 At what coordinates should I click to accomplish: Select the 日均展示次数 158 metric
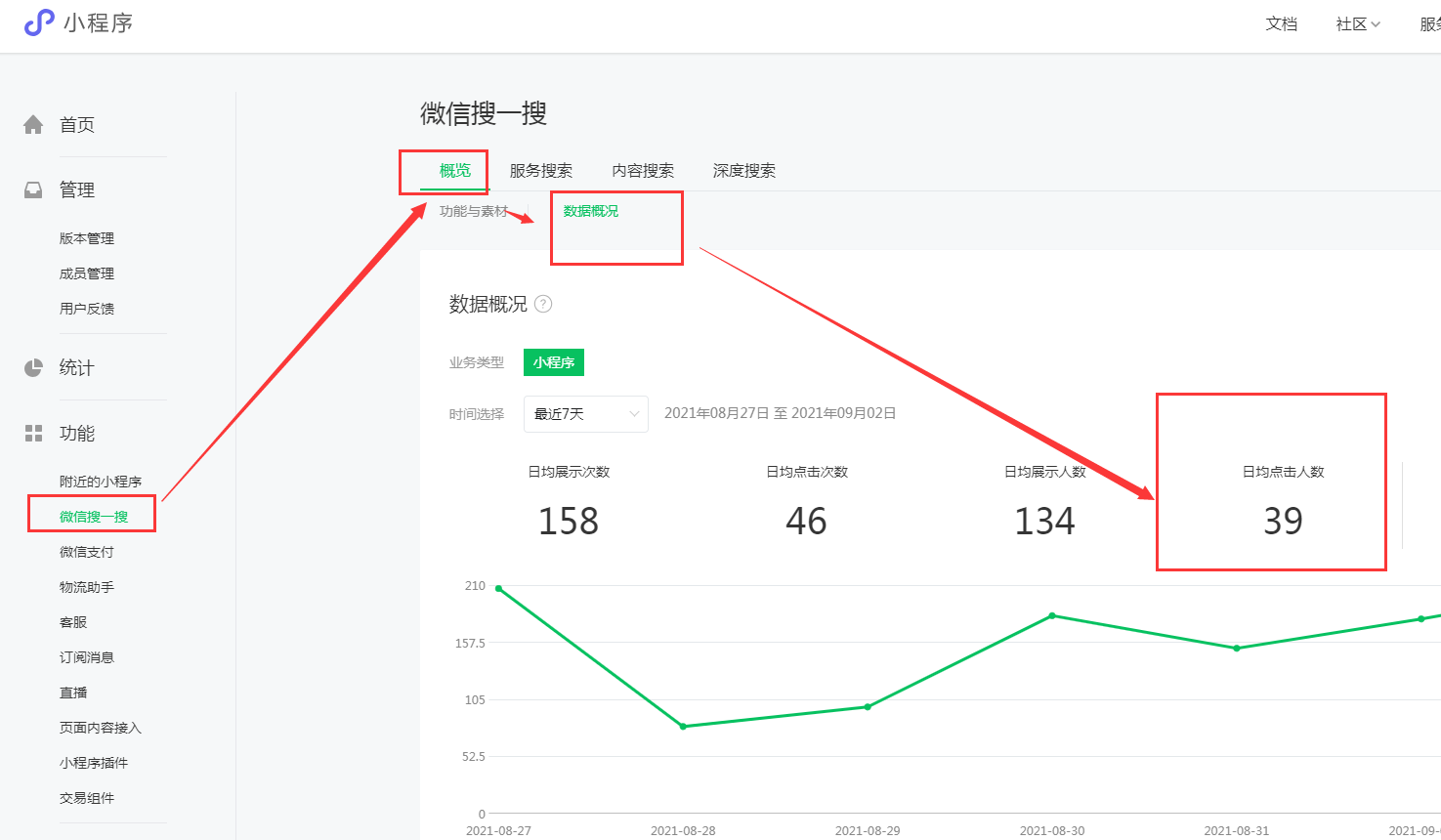pos(569,503)
